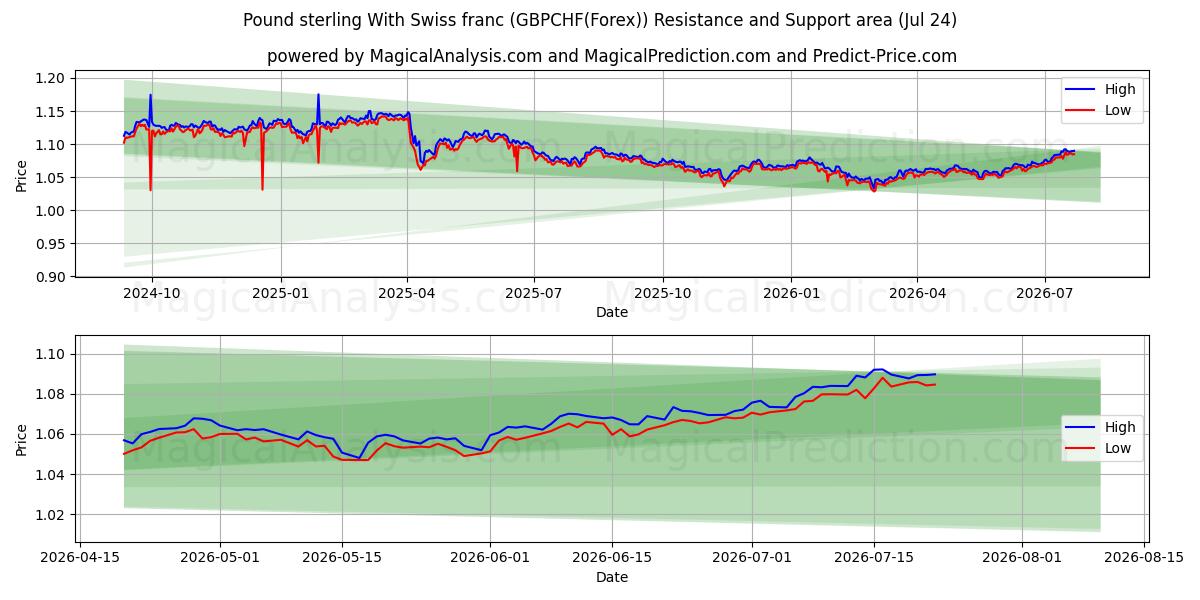Click the '1.00' price tick on the top chart
Screen dimensions: 1200x600
[52, 211]
